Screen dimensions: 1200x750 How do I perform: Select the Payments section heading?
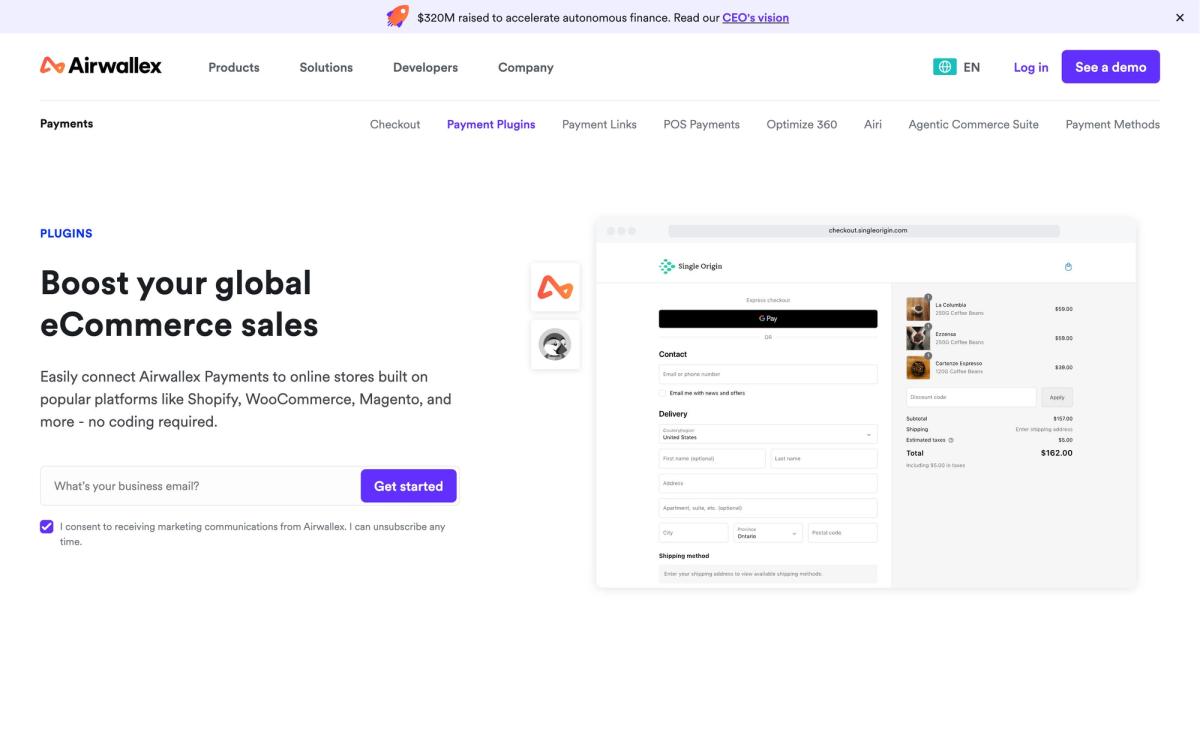point(66,124)
